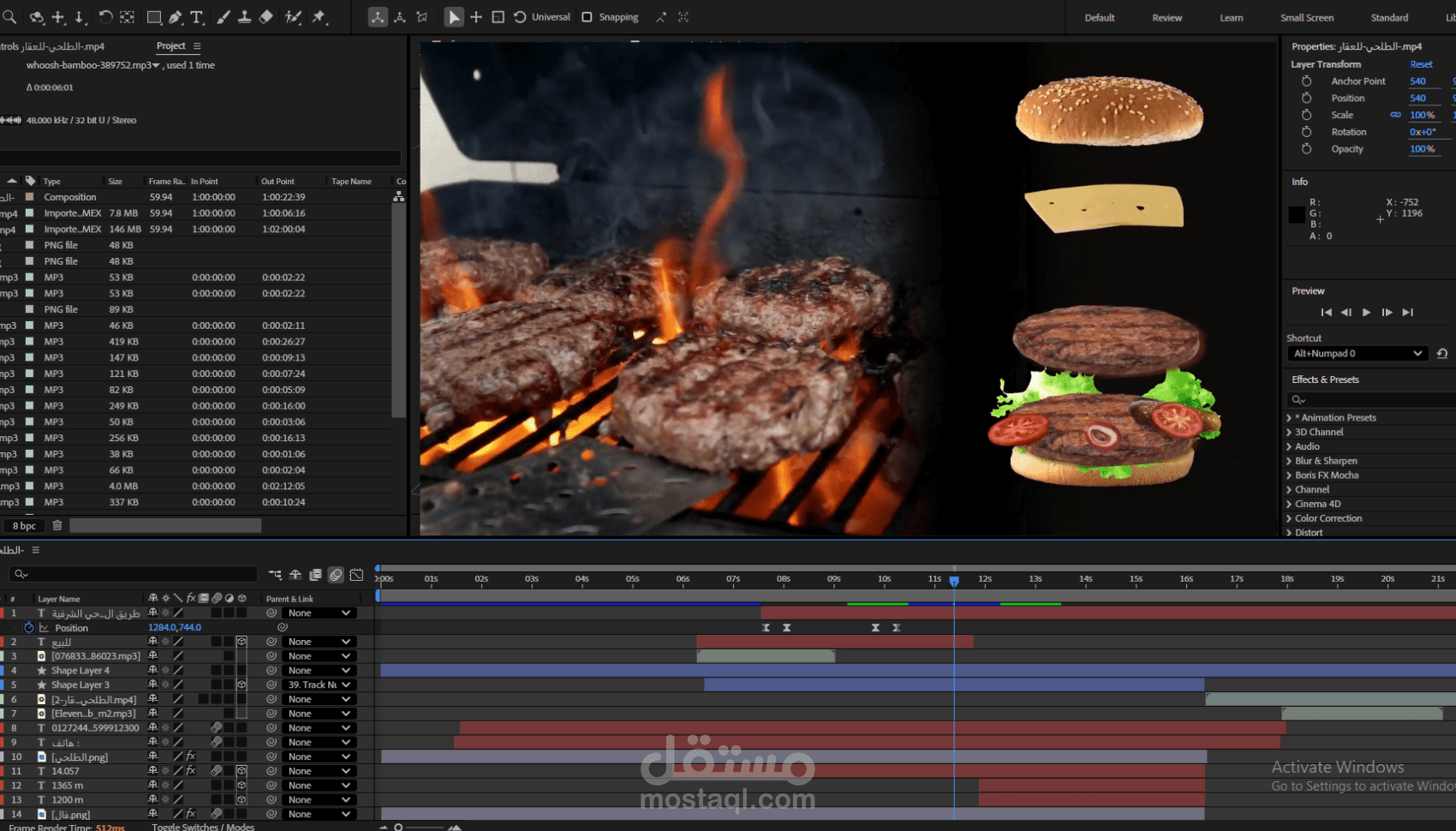Select the Roto Brush tool
This screenshot has height=831, width=1456.
(293, 17)
